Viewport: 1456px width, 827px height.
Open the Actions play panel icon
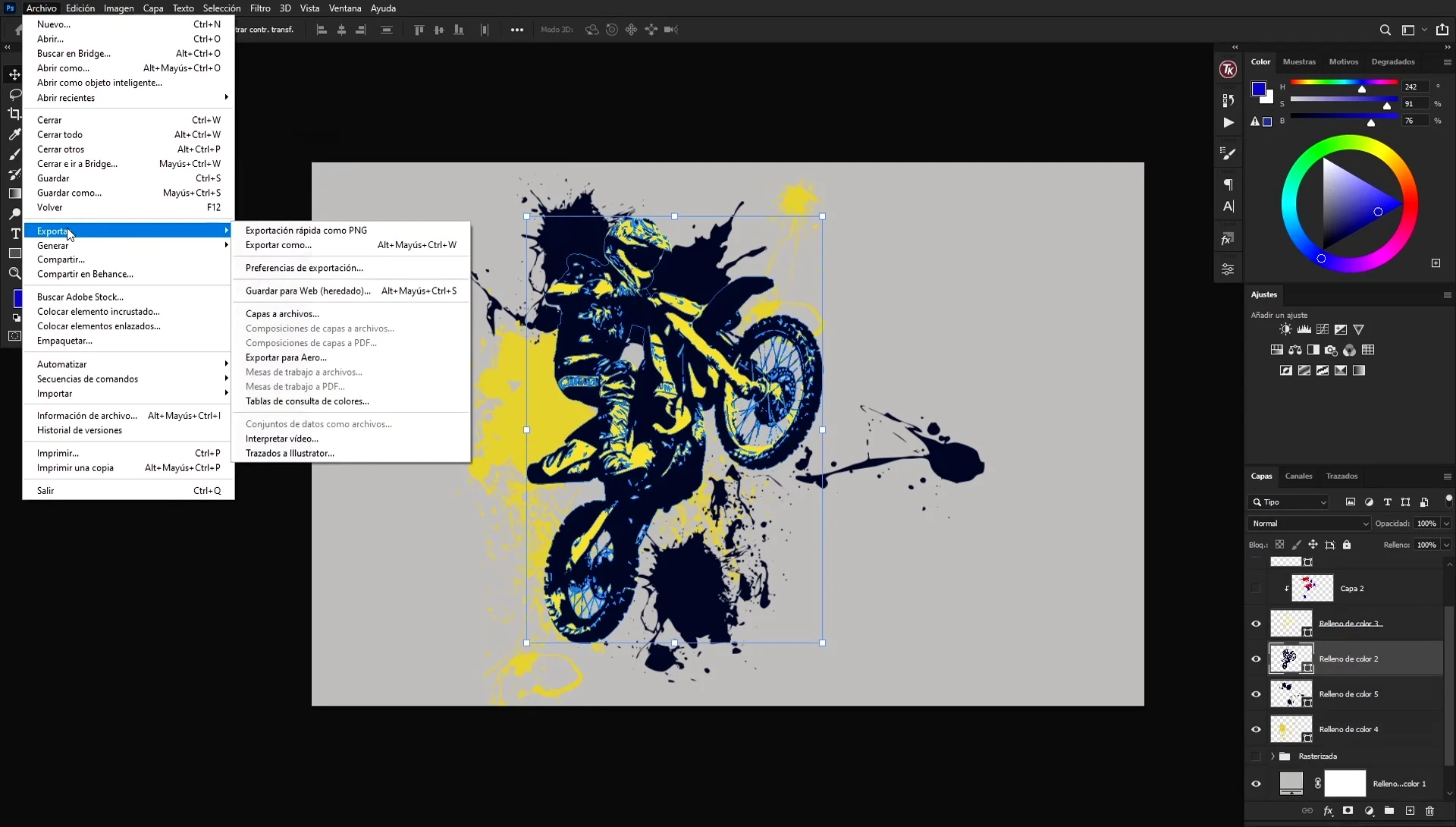pos(1228,122)
